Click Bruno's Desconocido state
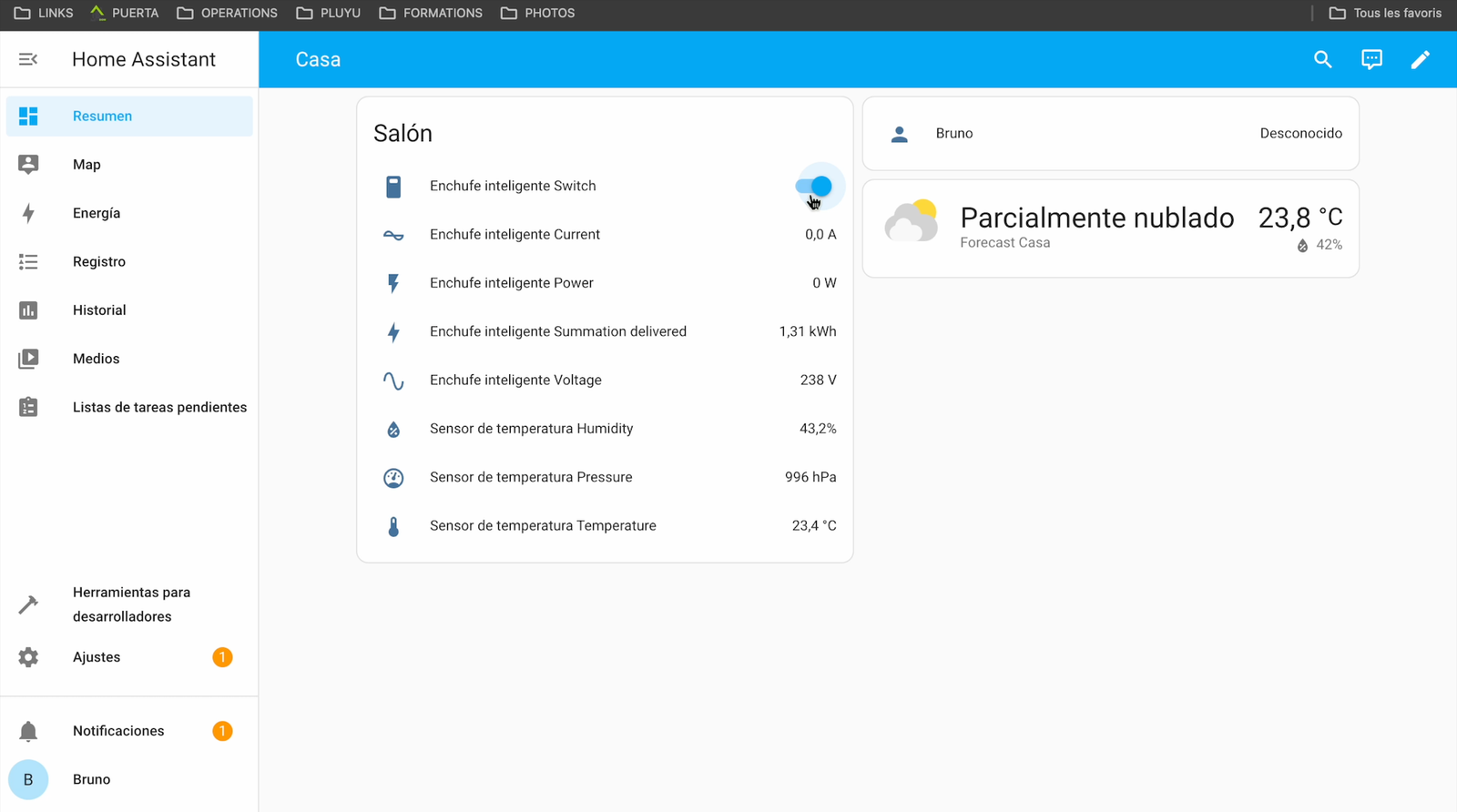The width and height of the screenshot is (1457, 812). [x=1300, y=134]
